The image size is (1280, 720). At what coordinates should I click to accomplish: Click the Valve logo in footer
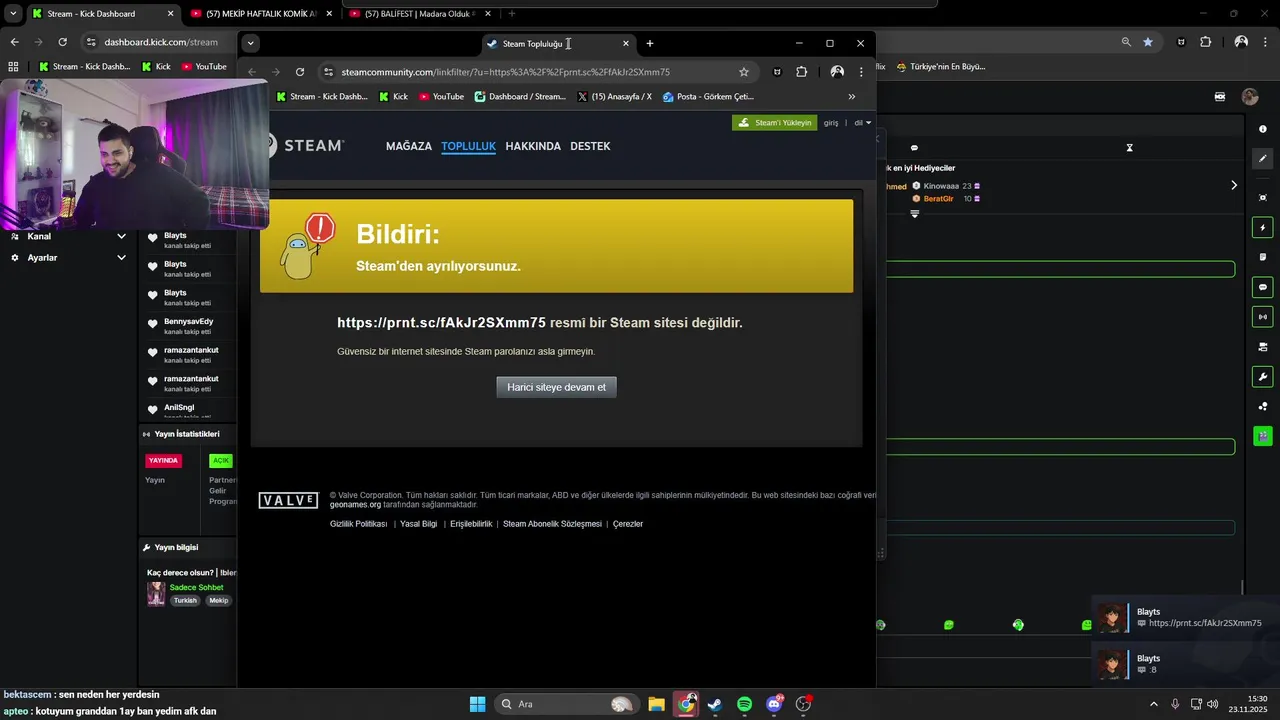click(x=288, y=500)
